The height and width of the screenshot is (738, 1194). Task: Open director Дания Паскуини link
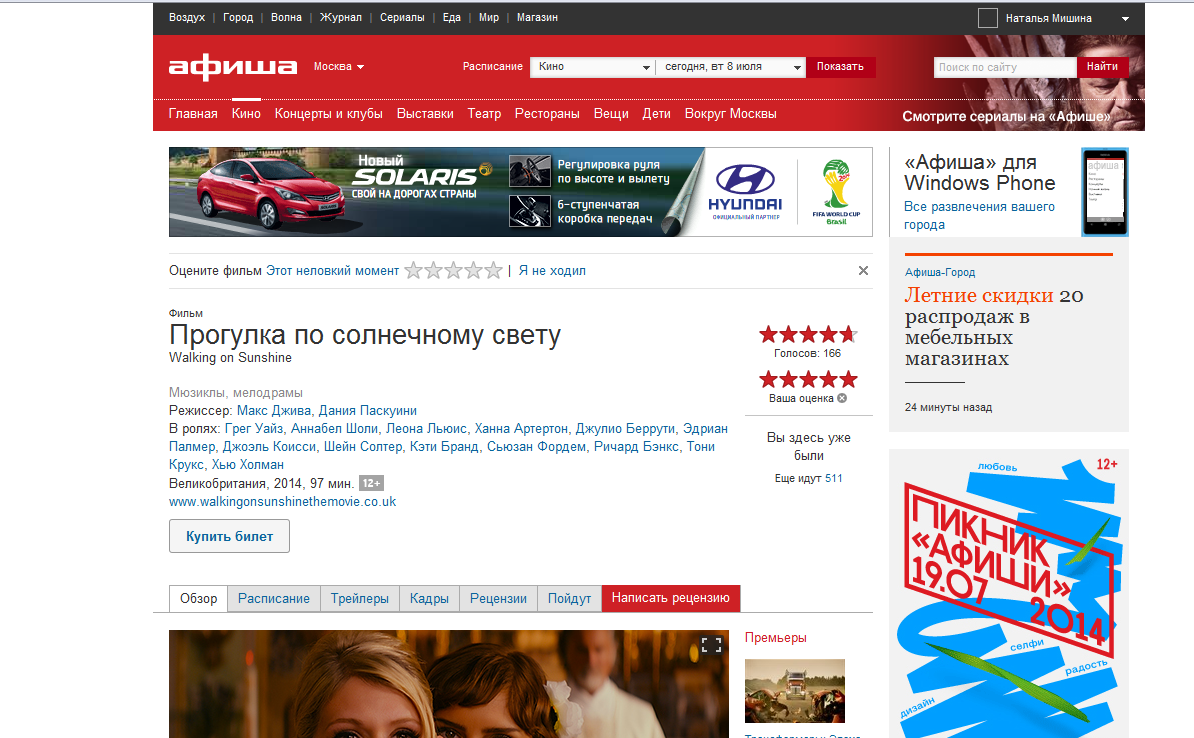(x=367, y=411)
